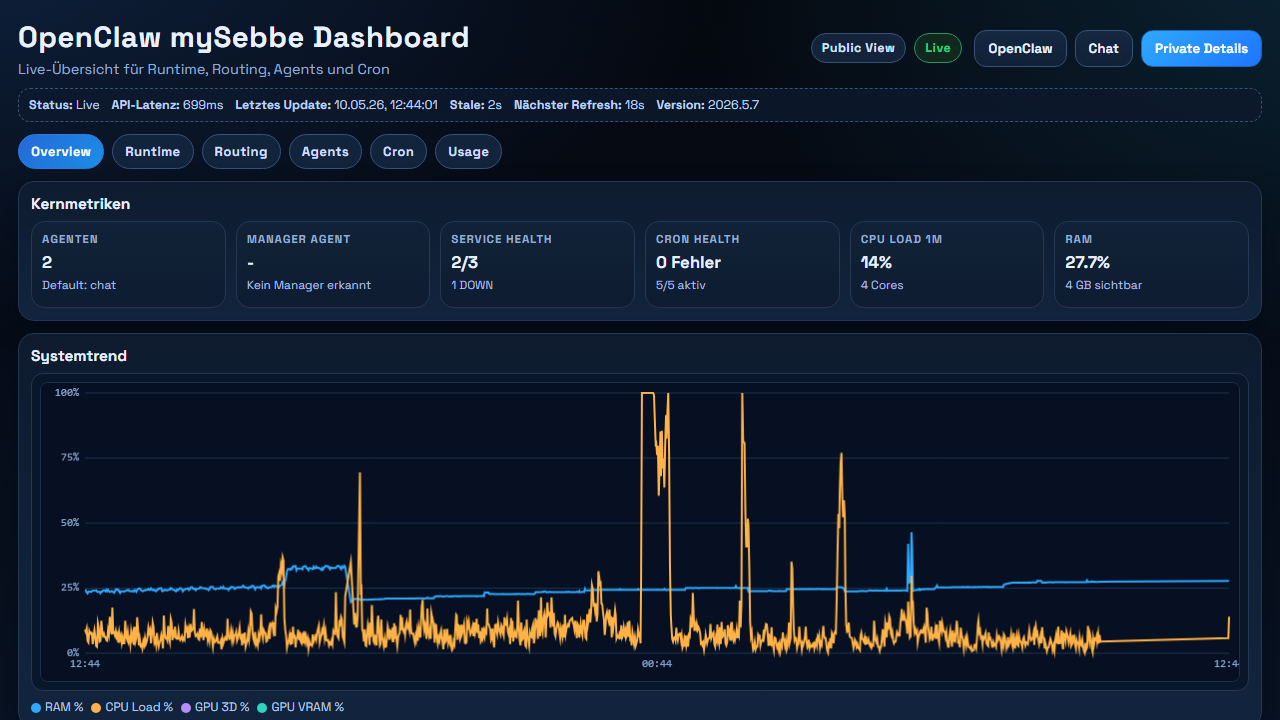Click 'Kein Manager erkannt' text
1280x720 pixels.
tap(309, 285)
